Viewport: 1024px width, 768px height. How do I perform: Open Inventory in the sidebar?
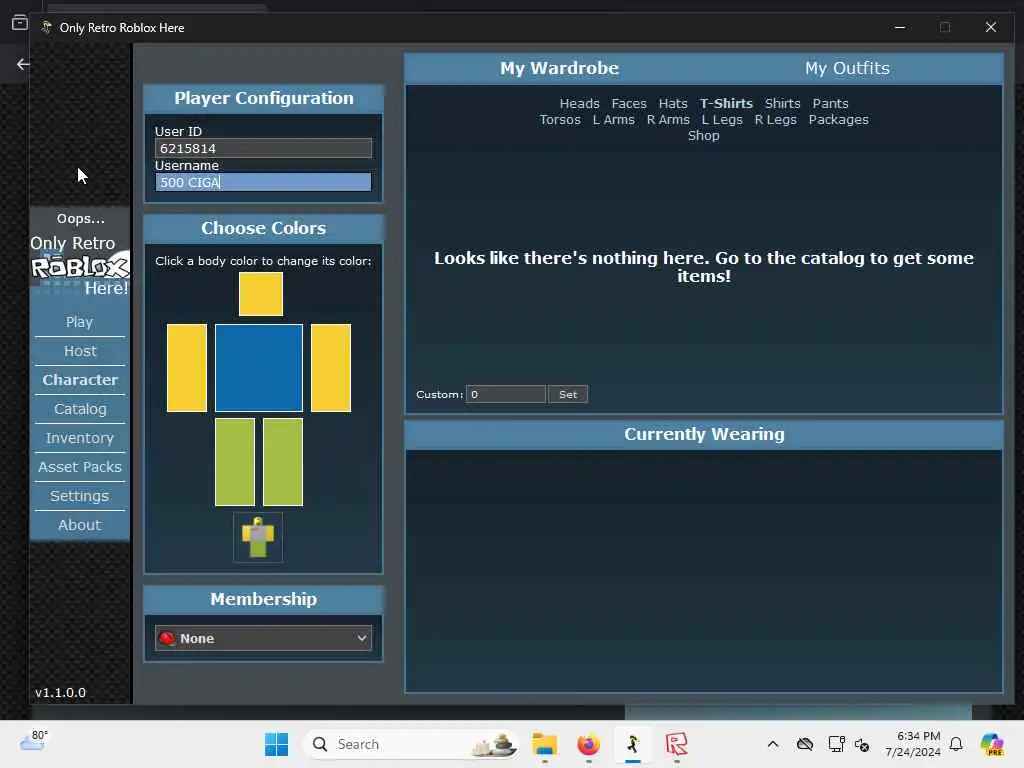pyautogui.click(x=80, y=438)
